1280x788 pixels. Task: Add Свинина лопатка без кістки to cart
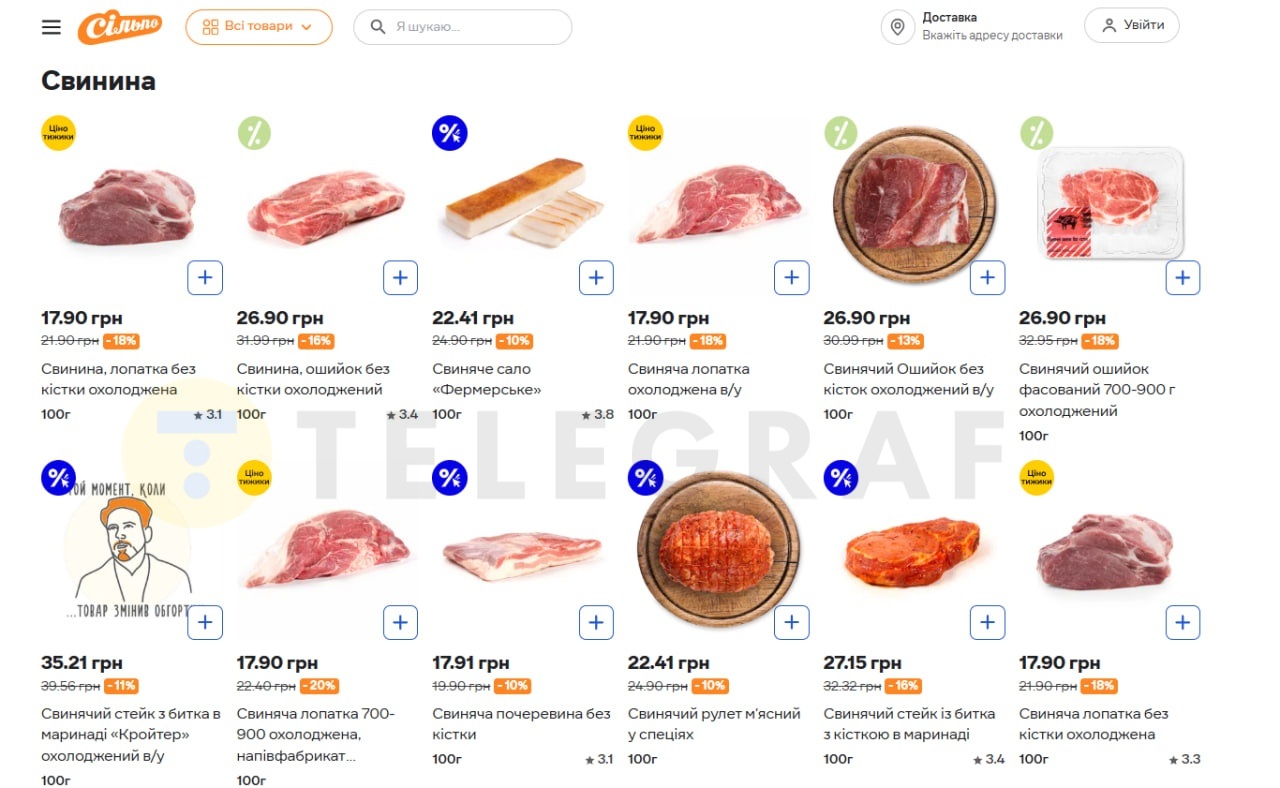[205, 277]
